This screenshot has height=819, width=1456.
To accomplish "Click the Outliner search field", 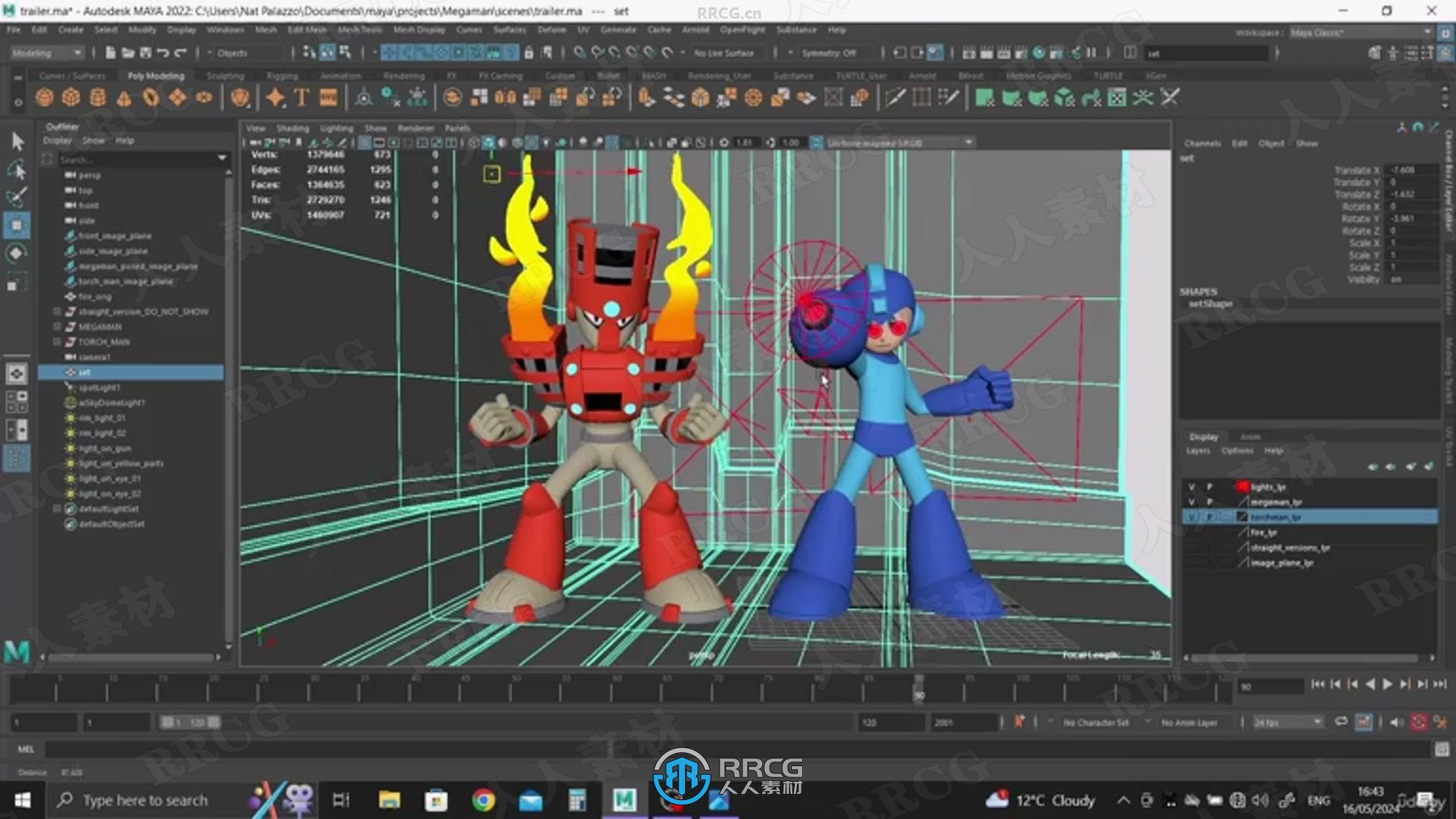I will pyautogui.click(x=144, y=159).
